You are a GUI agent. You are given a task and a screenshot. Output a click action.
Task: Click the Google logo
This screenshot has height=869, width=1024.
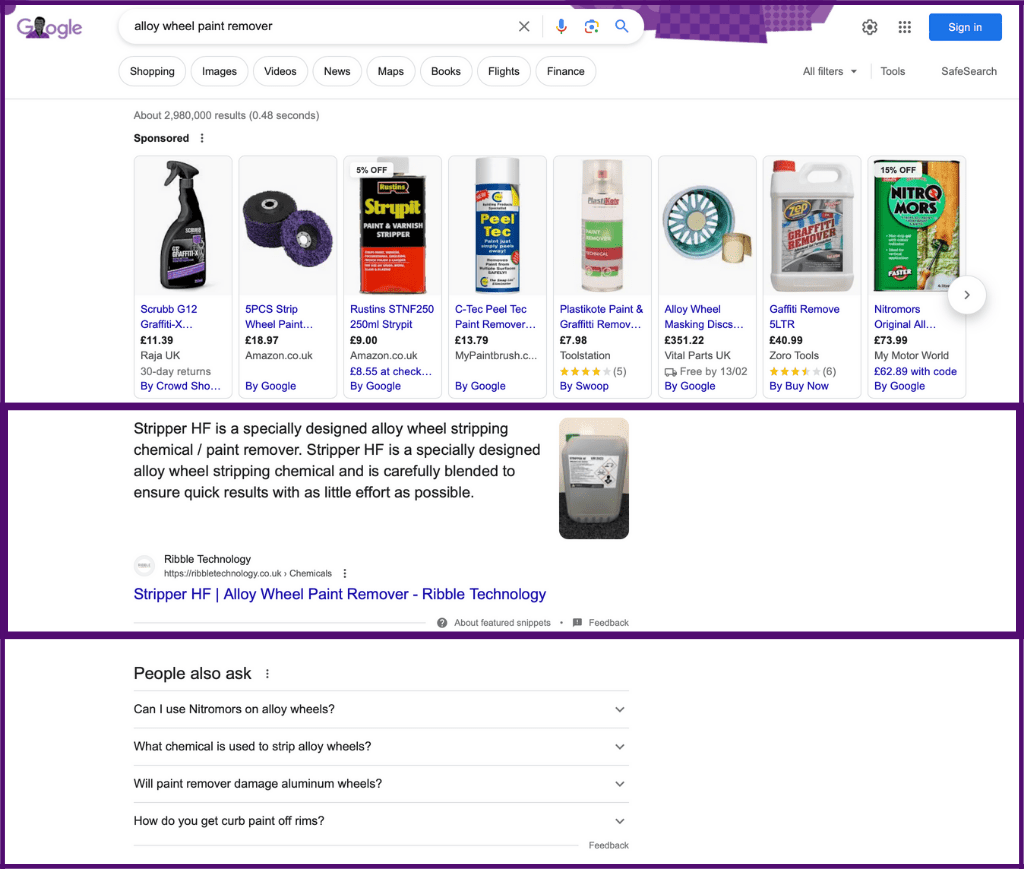click(50, 27)
